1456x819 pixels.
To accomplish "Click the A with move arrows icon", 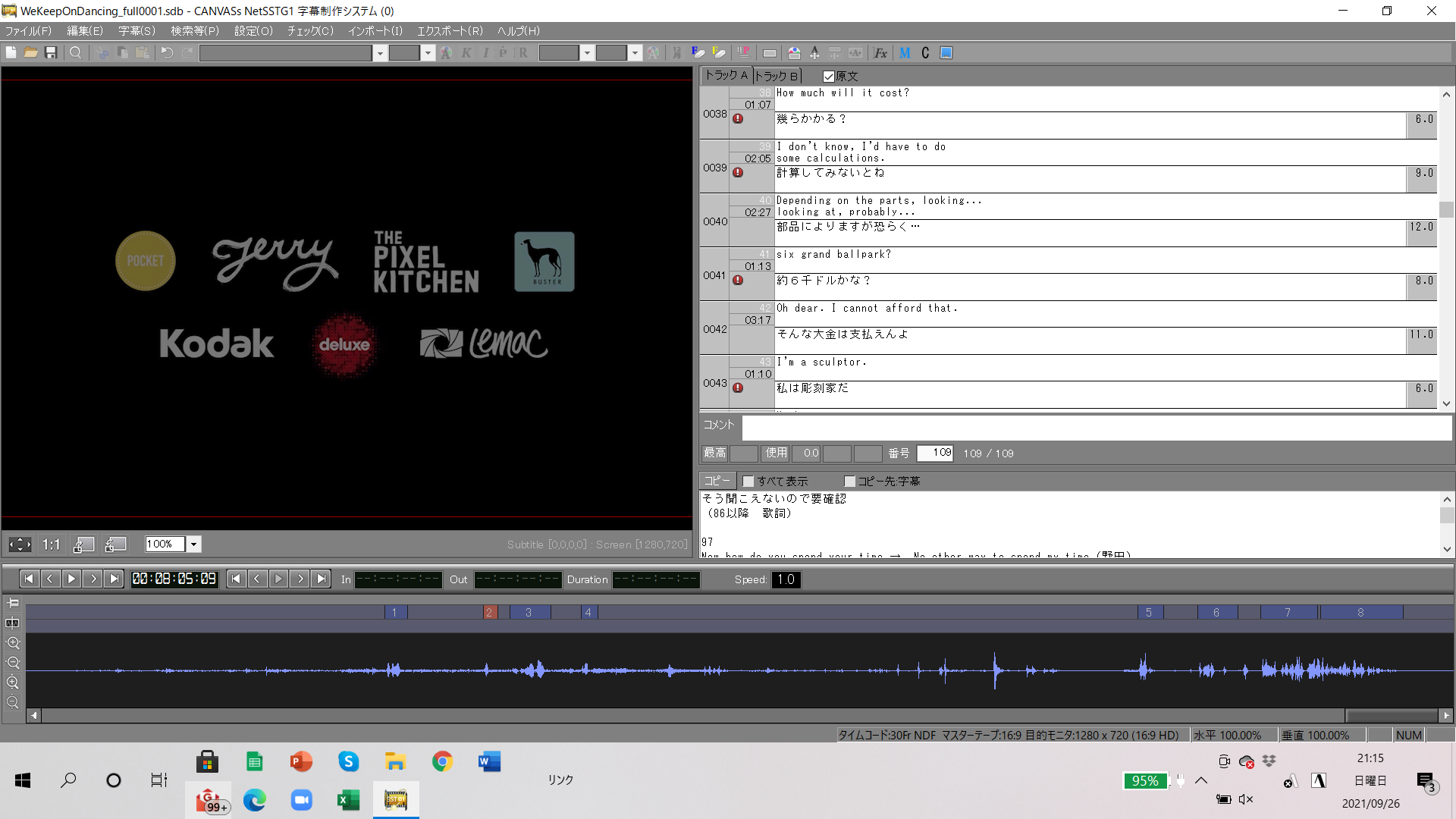I will coord(814,52).
